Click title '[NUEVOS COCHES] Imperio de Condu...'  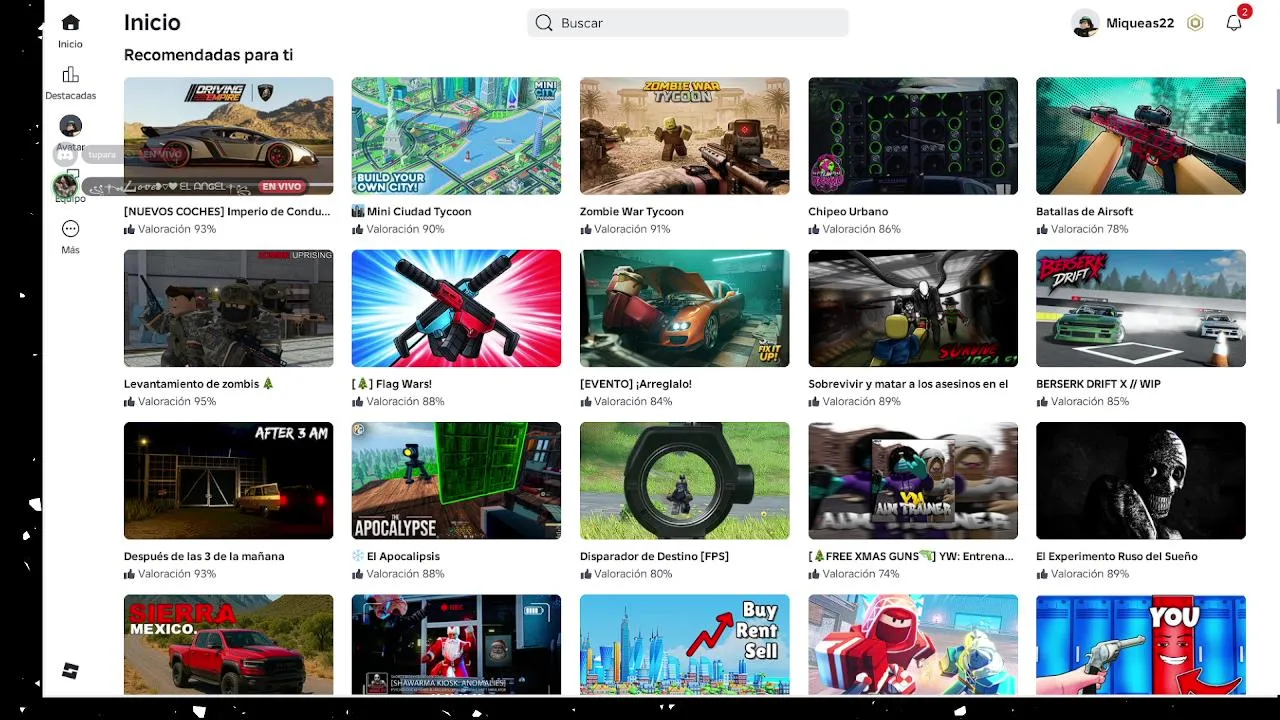pos(227,211)
